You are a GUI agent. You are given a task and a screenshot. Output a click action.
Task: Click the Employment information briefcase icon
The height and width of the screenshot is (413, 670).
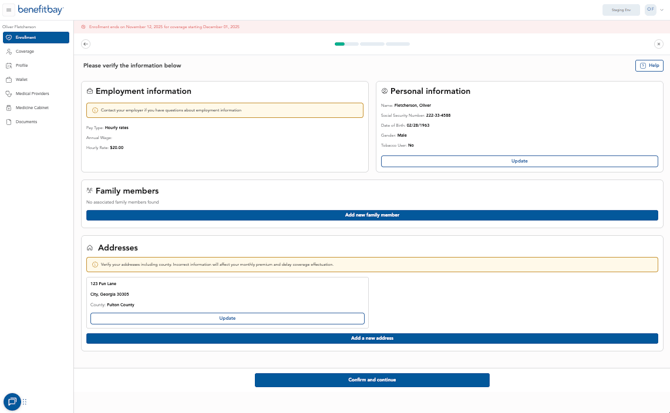90,91
